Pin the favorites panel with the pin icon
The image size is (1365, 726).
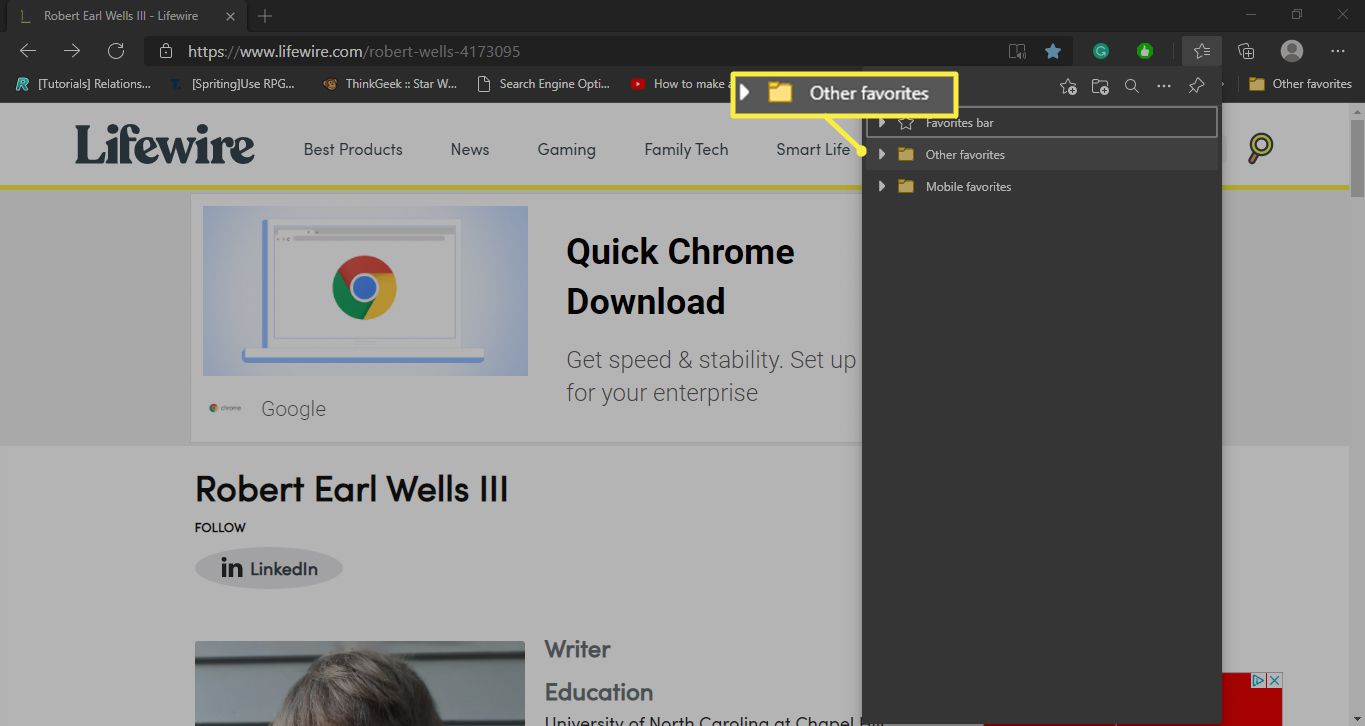(x=1196, y=87)
